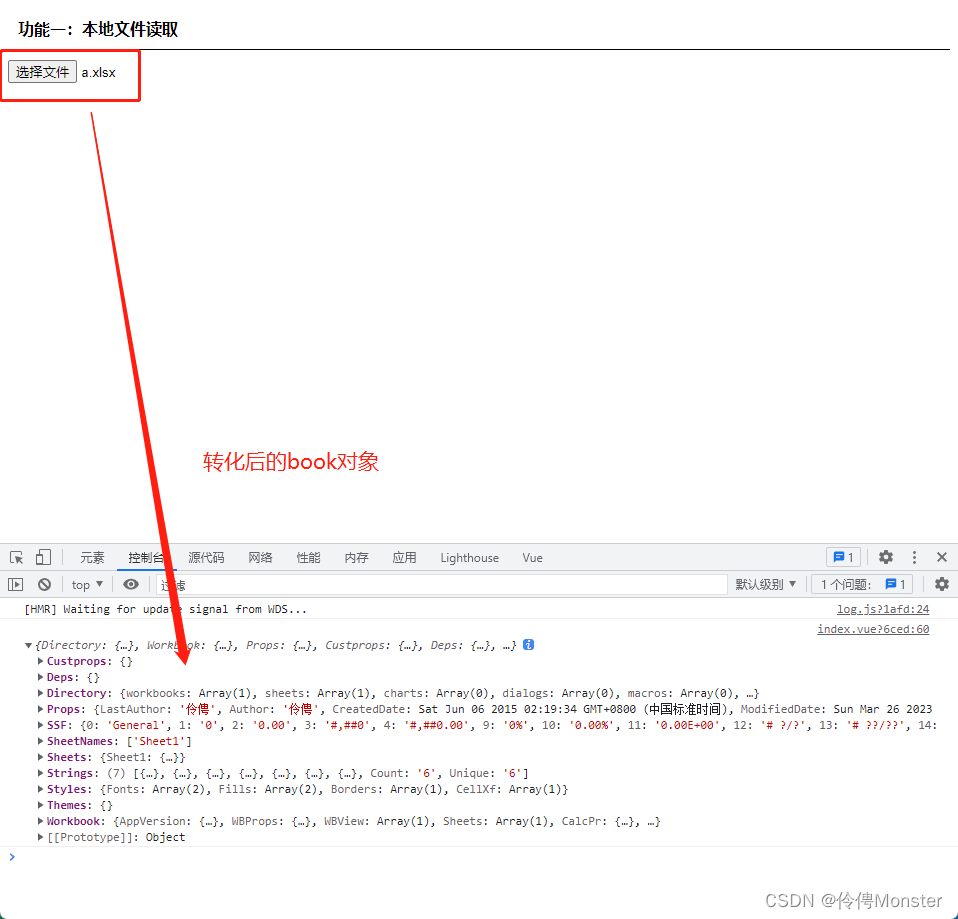Switch to the 内存 tab
The image size is (958, 919).
point(356,558)
